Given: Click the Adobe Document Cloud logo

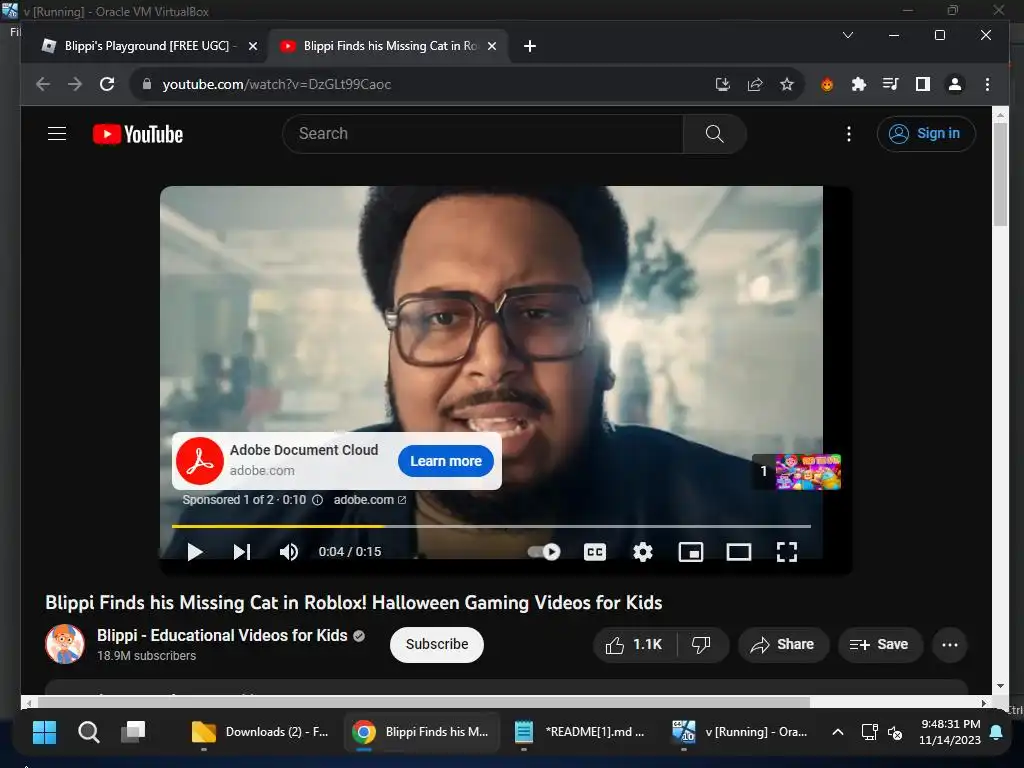Looking at the screenshot, I should (200, 461).
